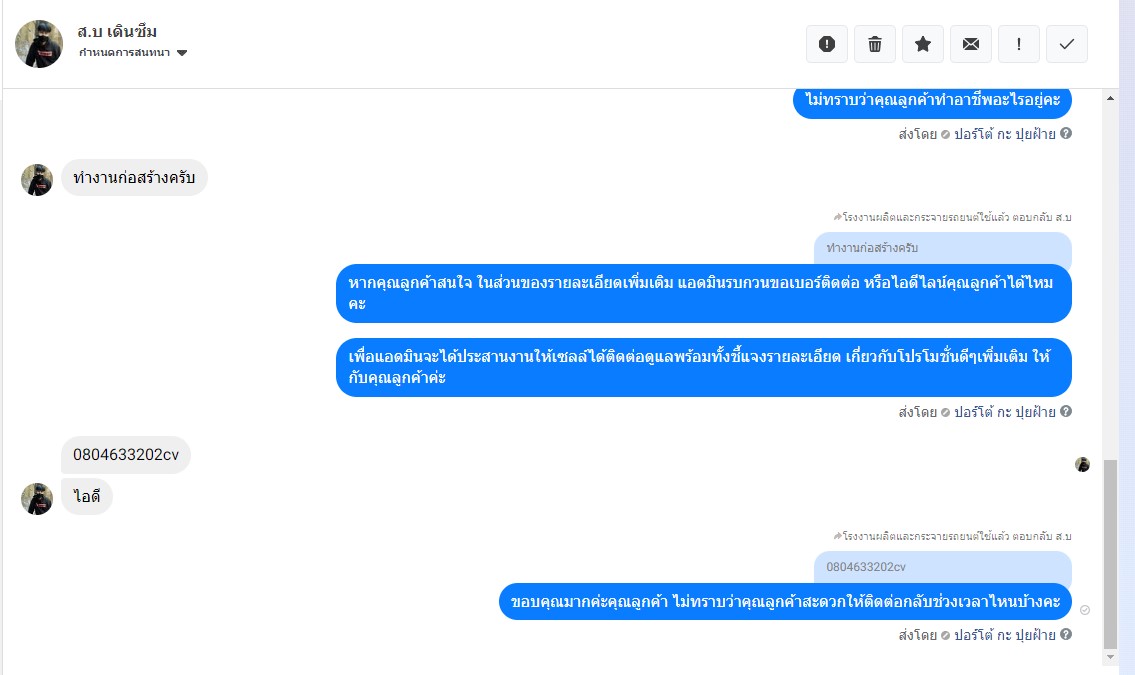
Task: Mark conversation done with checkmark button
Action: click(x=1066, y=44)
